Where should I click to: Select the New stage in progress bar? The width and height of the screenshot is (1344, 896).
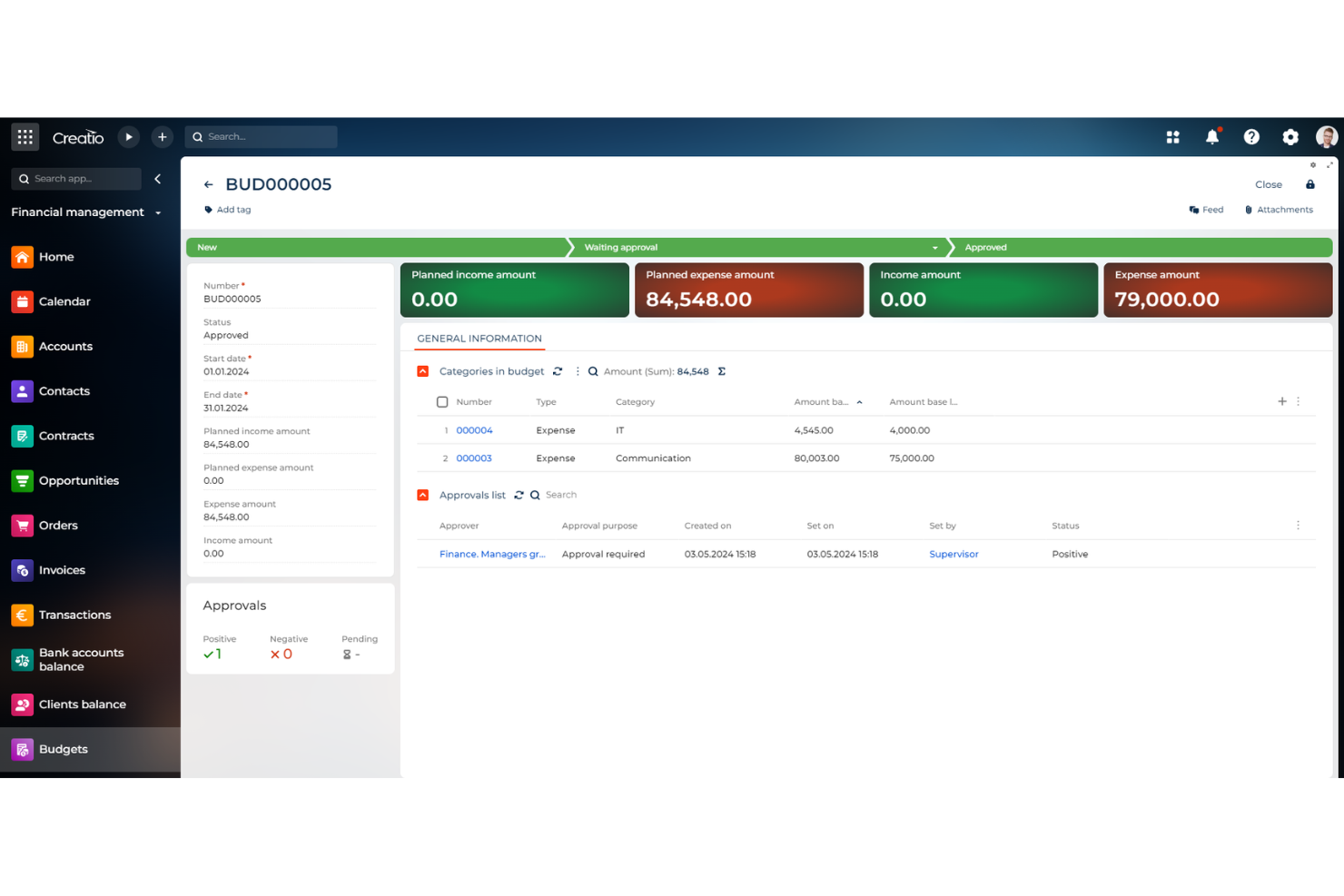(x=378, y=248)
